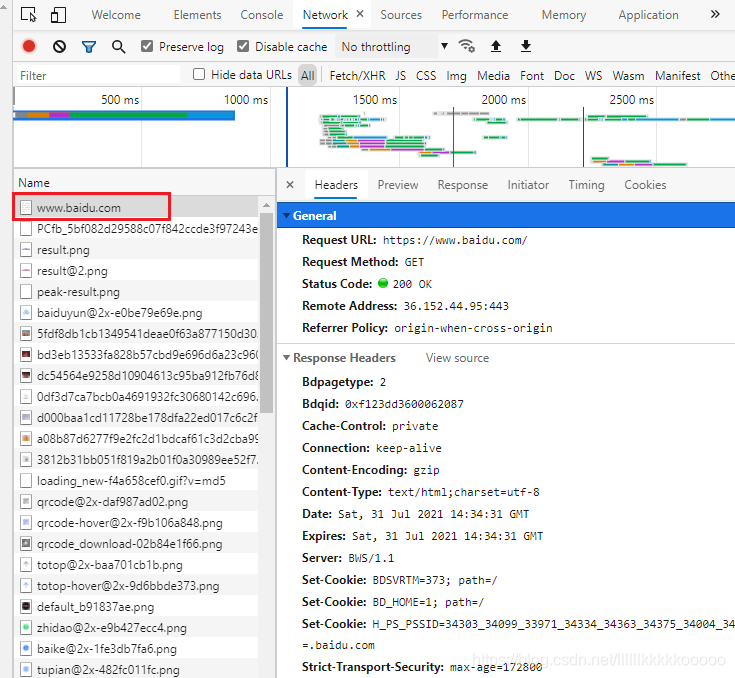Select zhidao@2x-e9b427ecc4.png request
This screenshot has height=678, width=735.
[x=137, y=628]
